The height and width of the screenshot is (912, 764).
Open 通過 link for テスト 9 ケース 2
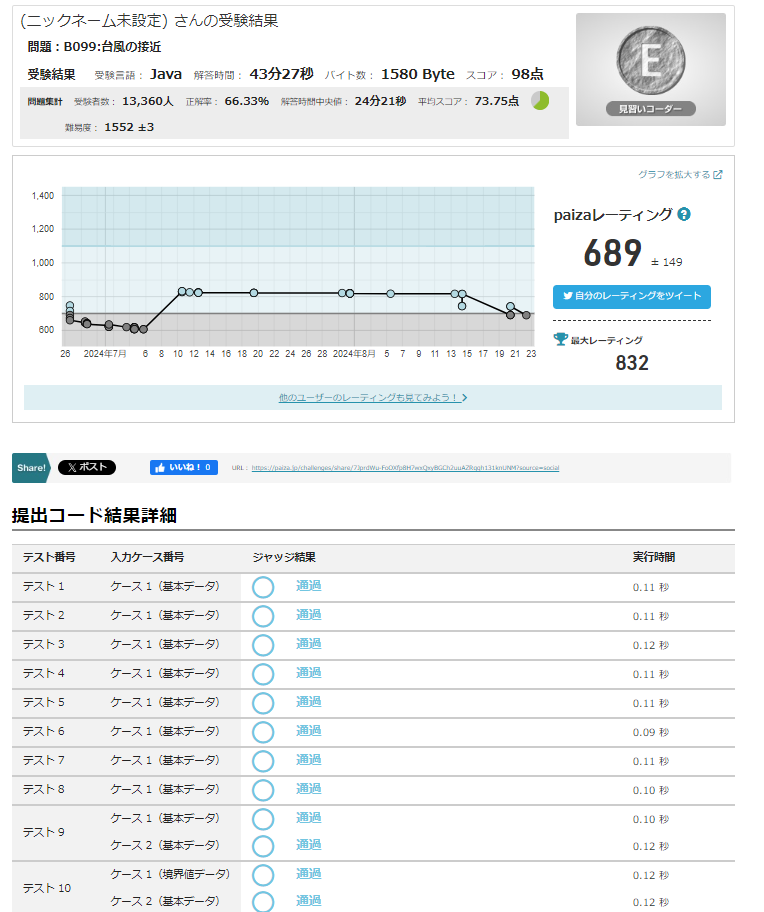(x=308, y=845)
